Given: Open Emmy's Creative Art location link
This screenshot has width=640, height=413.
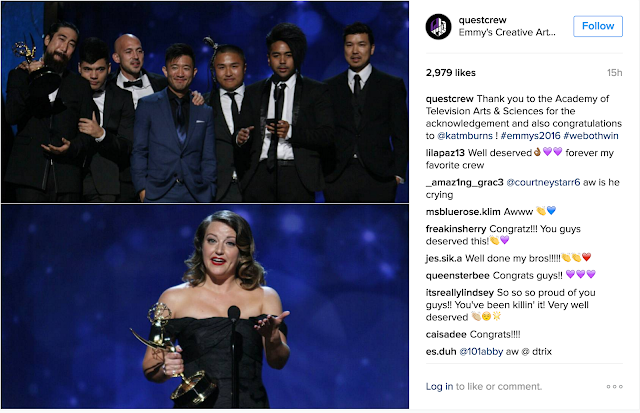Looking at the screenshot, I should pos(507,32).
